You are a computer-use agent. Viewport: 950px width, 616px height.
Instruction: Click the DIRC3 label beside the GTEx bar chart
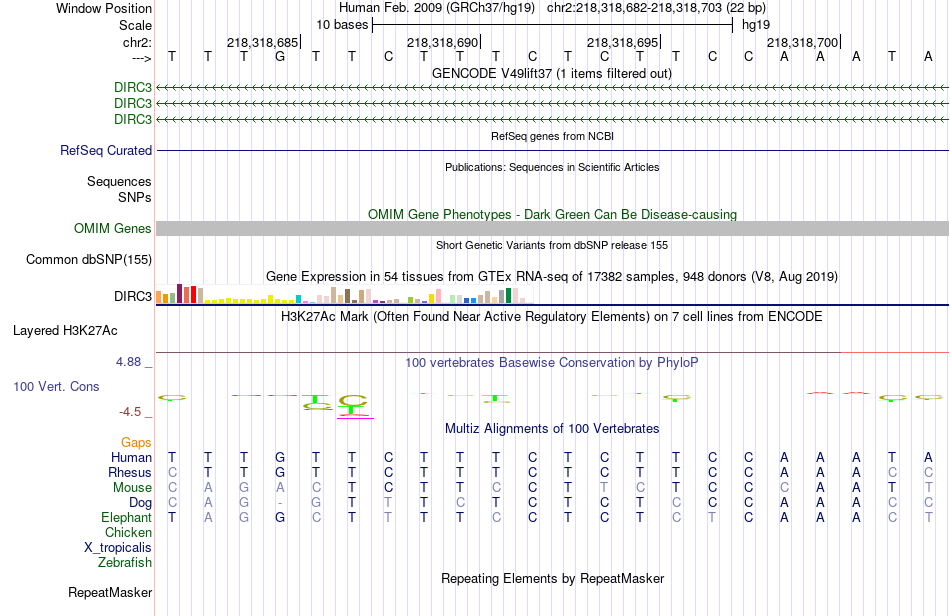pyautogui.click(x=133, y=296)
